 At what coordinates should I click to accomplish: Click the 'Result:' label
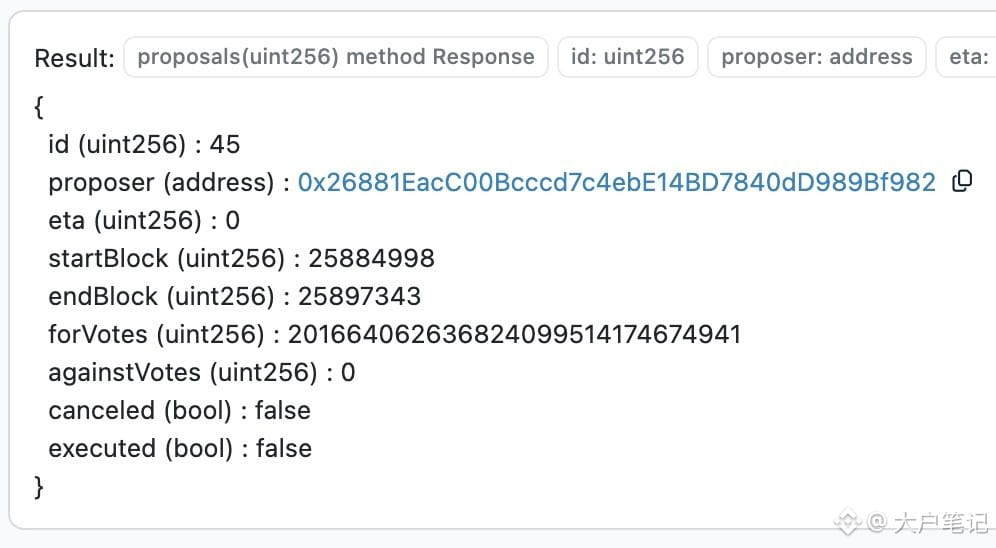(x=74, y=58)
